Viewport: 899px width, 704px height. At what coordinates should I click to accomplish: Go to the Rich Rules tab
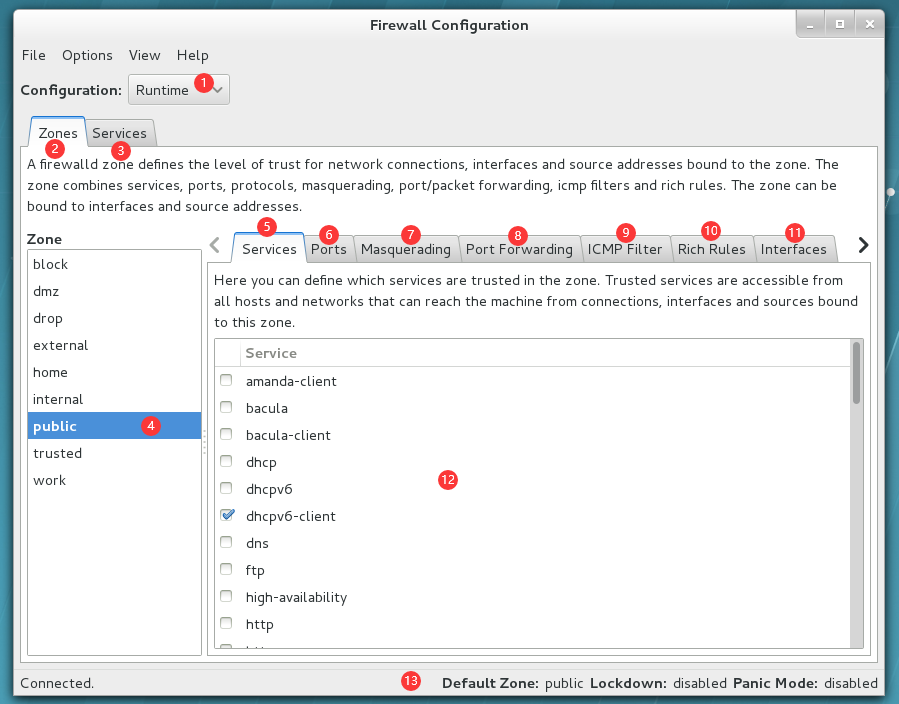click(x=712, y=249)
